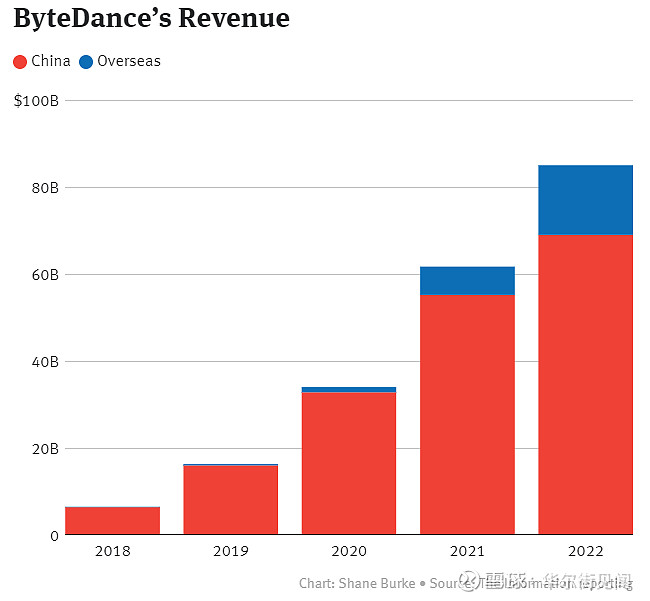650x601 pixels.
Task: Click the $100B axis label
Action: [x=36, y=101]
